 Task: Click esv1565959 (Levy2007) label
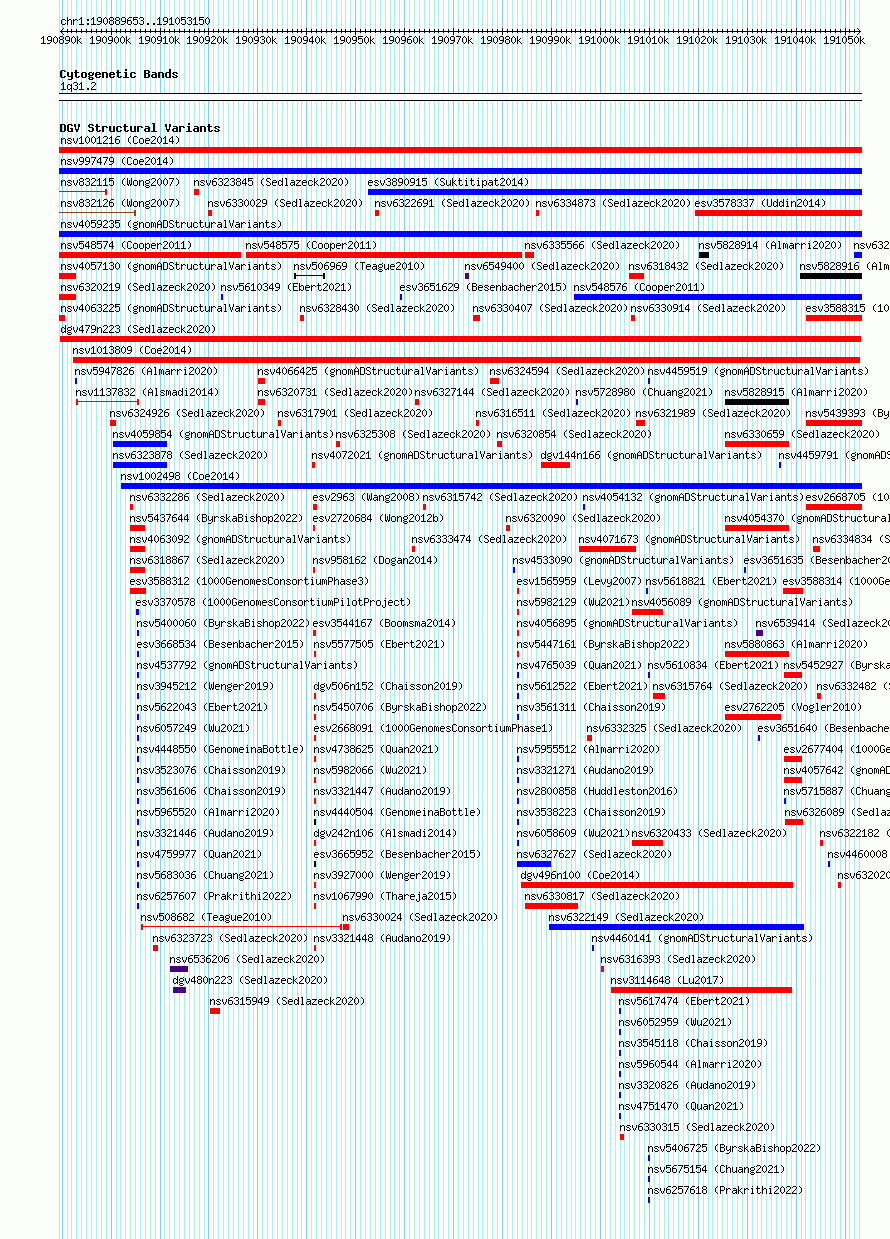tap(579, 581)
